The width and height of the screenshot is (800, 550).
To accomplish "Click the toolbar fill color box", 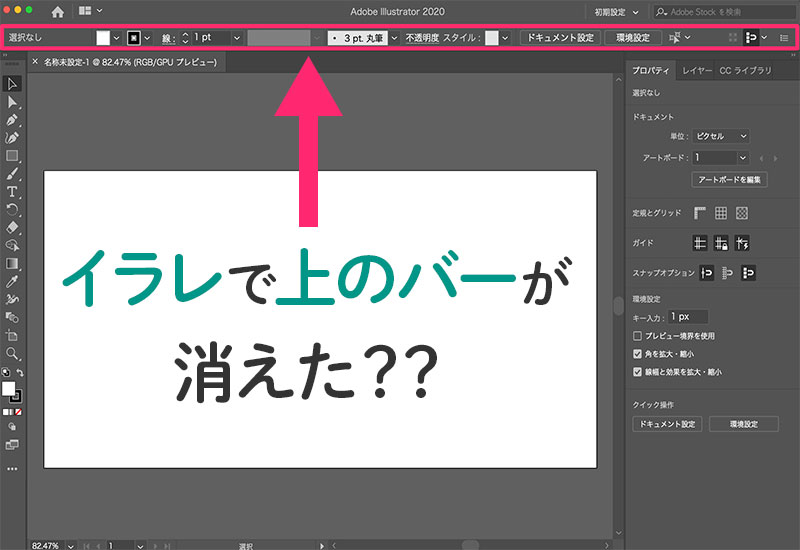I will pyautogui.click(x=8, y=389).
